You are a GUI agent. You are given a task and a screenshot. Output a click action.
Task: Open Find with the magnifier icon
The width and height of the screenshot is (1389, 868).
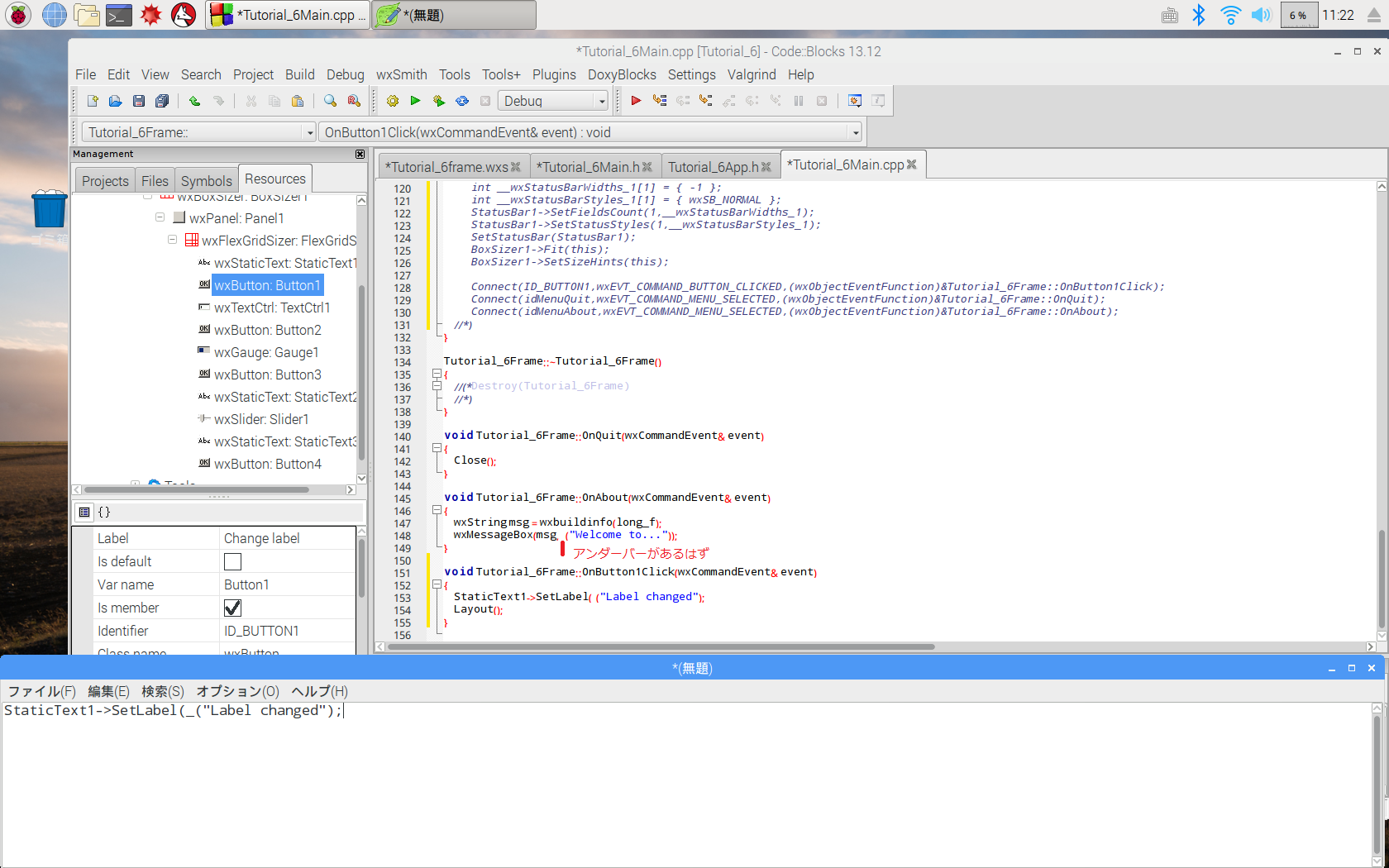click(330, 101)
